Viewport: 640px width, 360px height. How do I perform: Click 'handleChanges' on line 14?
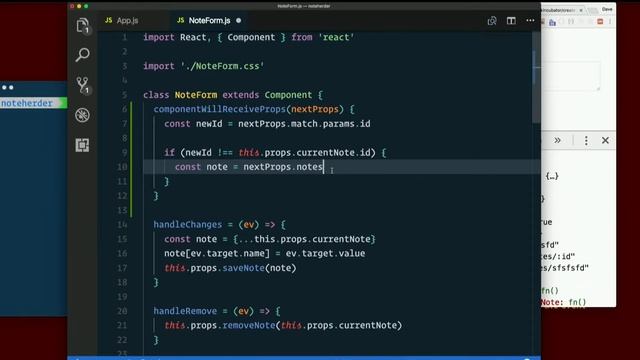(x=188, y=224)
